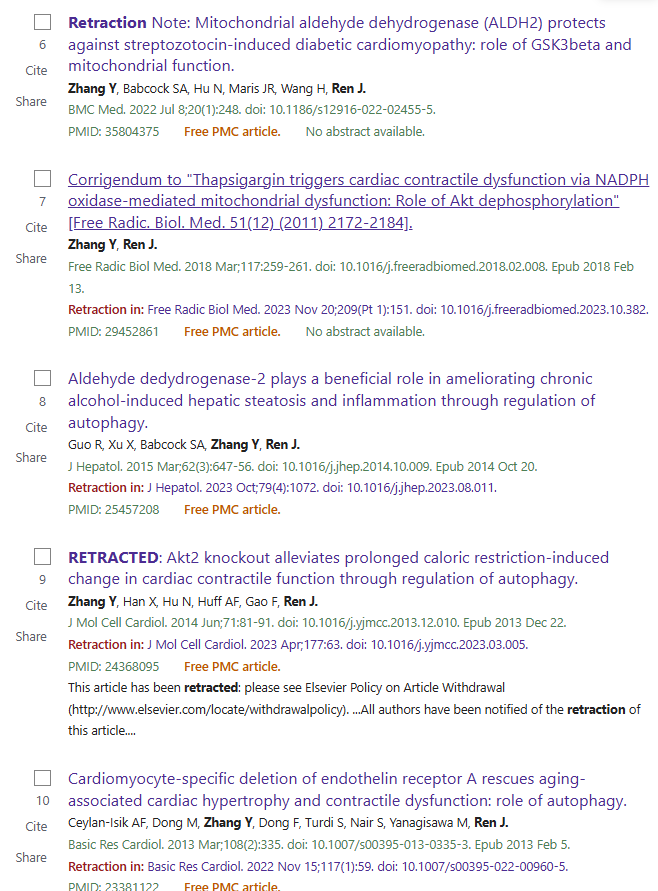Click Share for result 9
Viewport: 658px width, 891px height.
tap(31, 636)
